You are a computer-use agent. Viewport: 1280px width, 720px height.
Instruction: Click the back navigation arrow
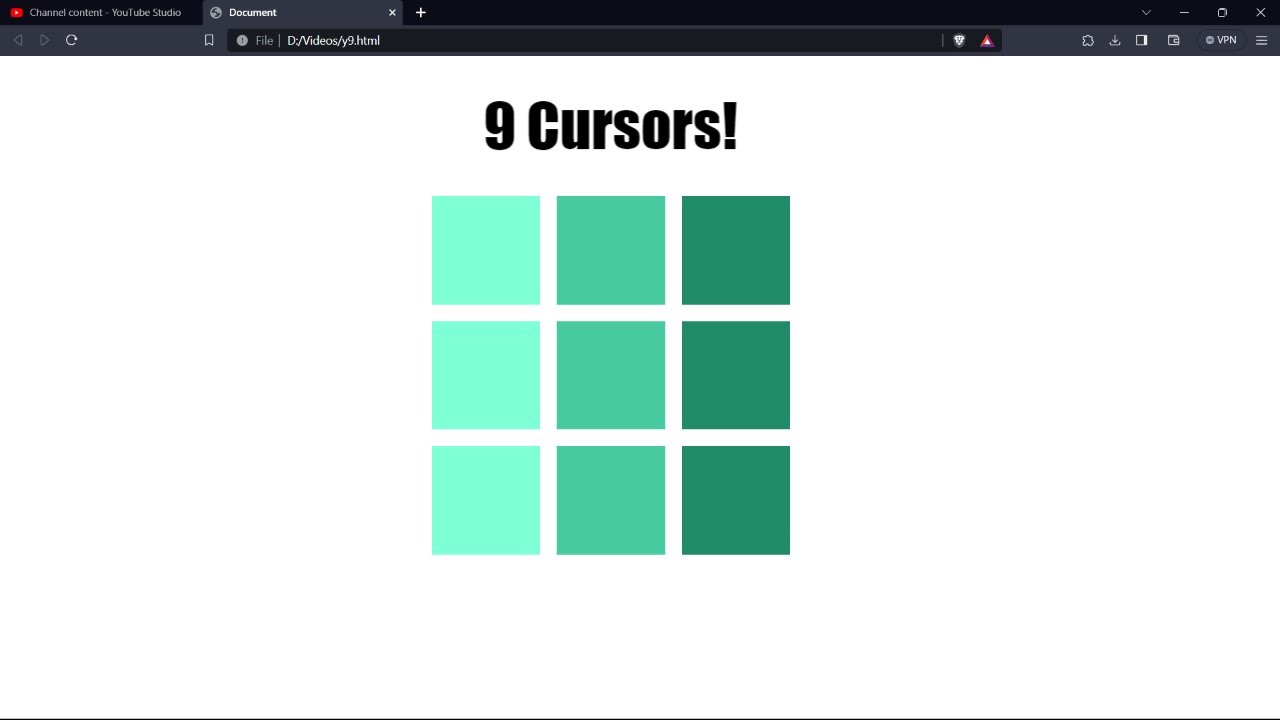click(17, 40)
